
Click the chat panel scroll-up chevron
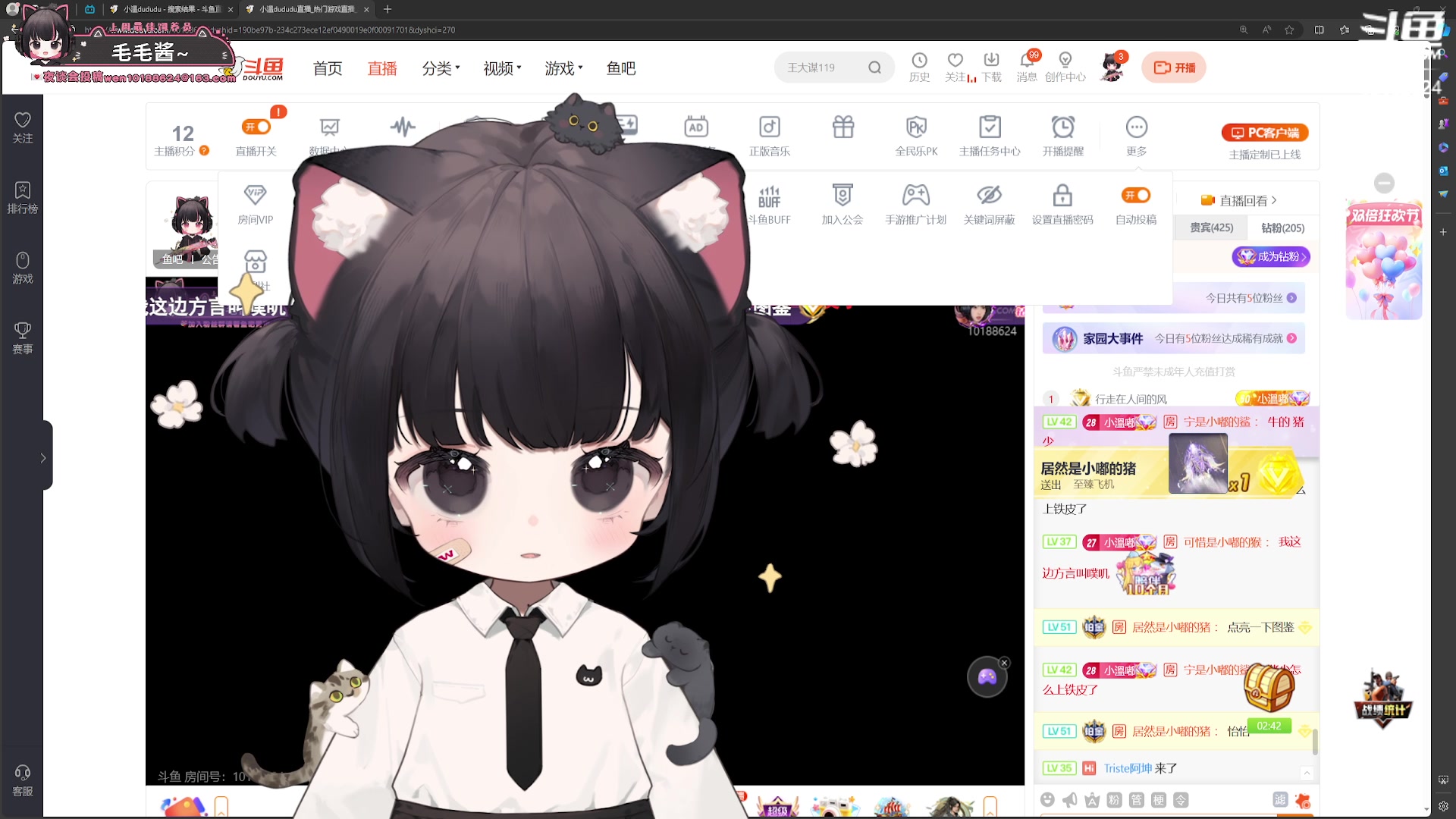pos(1307,773)
